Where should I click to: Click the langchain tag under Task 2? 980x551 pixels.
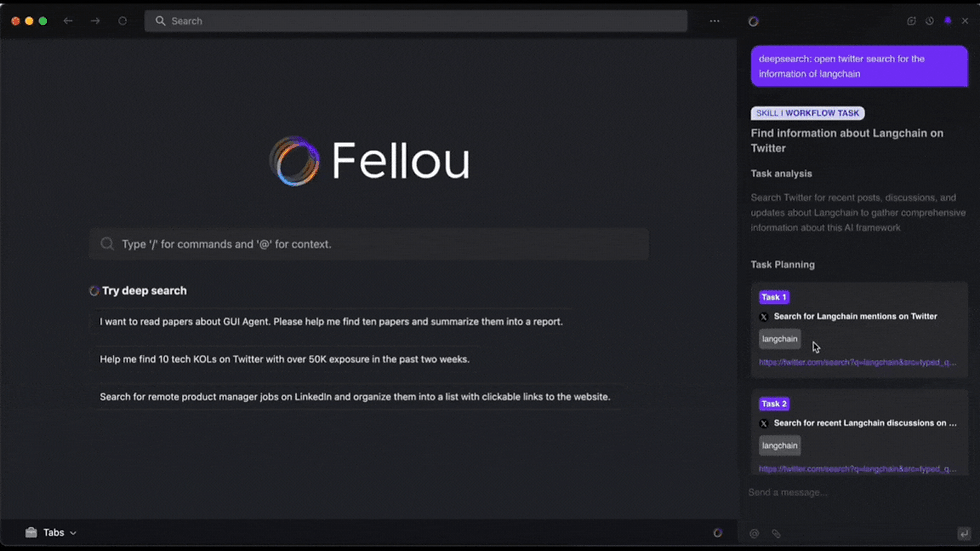pyautogui.click(x=779, y=446)
